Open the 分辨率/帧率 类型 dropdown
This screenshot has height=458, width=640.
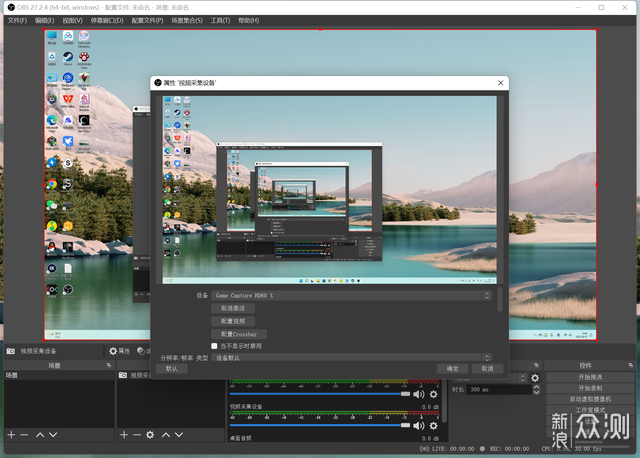coord(351,358)
